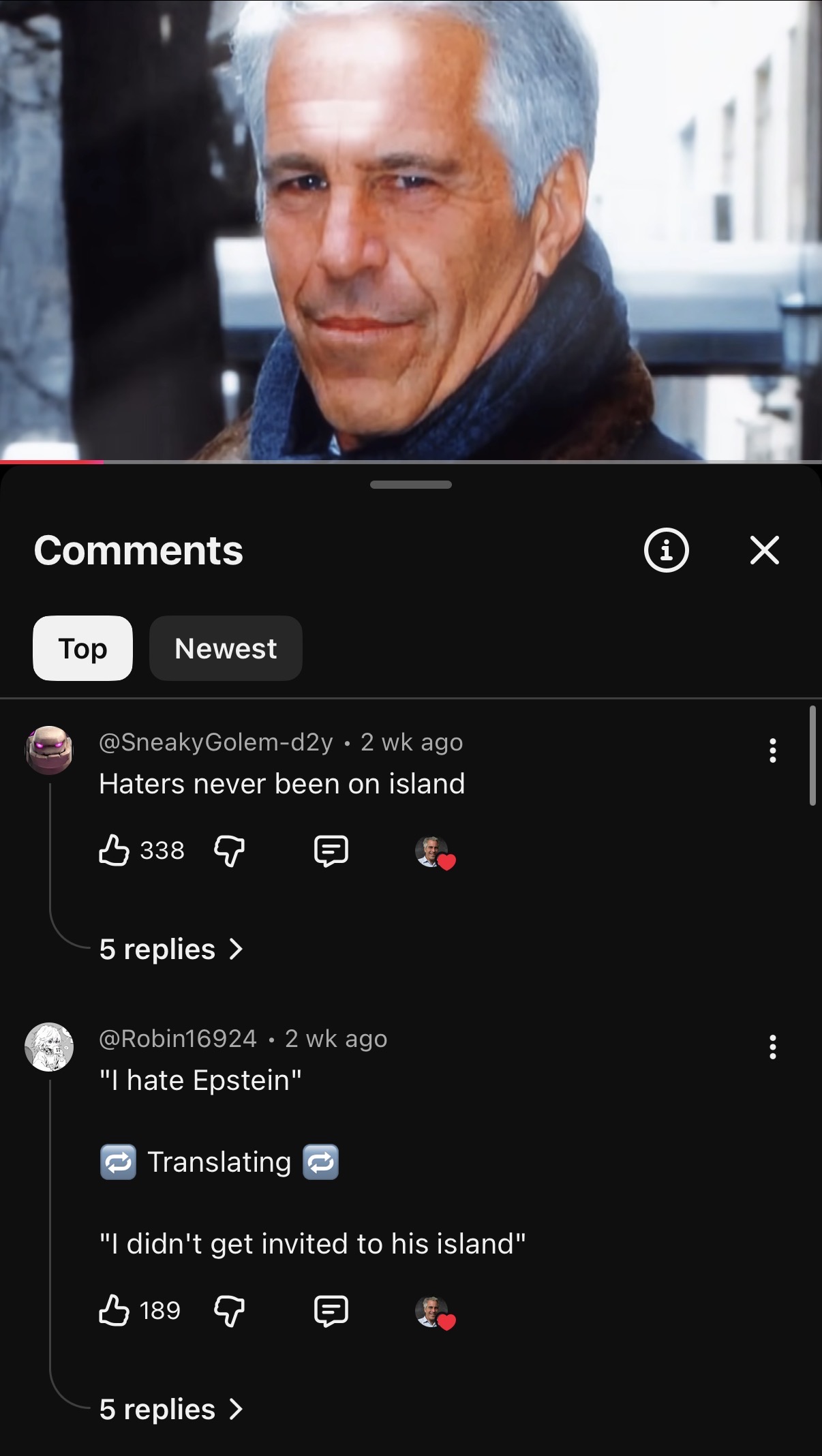Screen dimensions: 822x1456
Task: Sort comments by Top
Action: (82, 648)
